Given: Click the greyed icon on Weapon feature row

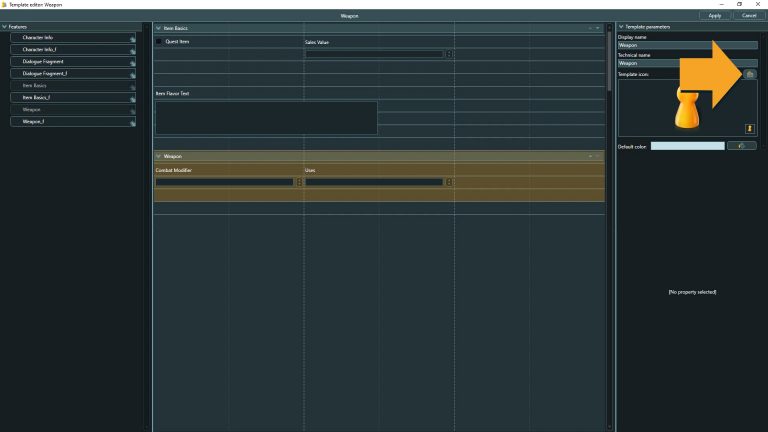Looking at the screenshot, I should pos(132,111).
